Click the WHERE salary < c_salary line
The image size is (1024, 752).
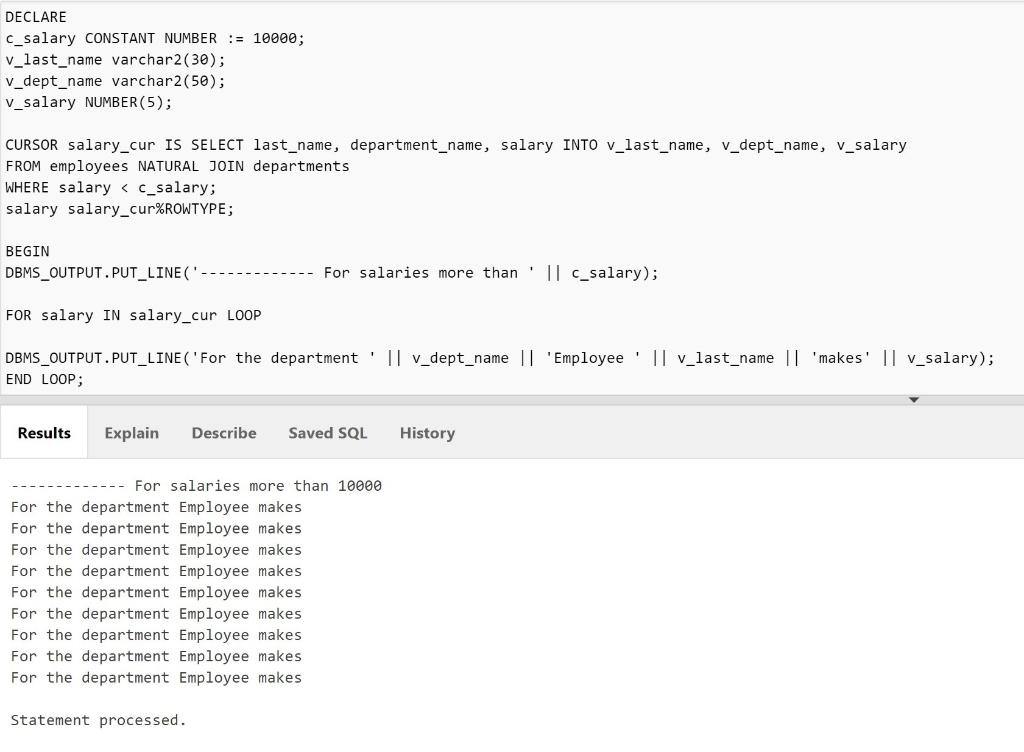[110, 187]
